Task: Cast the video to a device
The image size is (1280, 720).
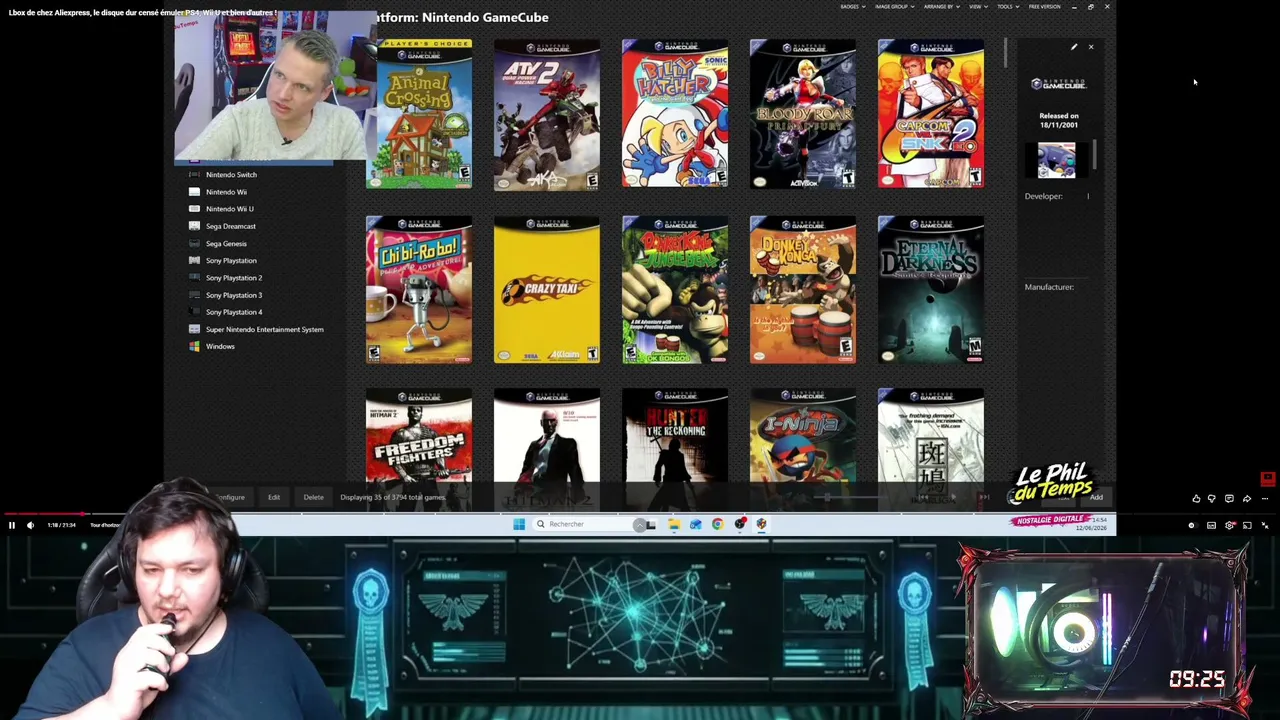Action: pyautogui.click(x=1247, y=525)
